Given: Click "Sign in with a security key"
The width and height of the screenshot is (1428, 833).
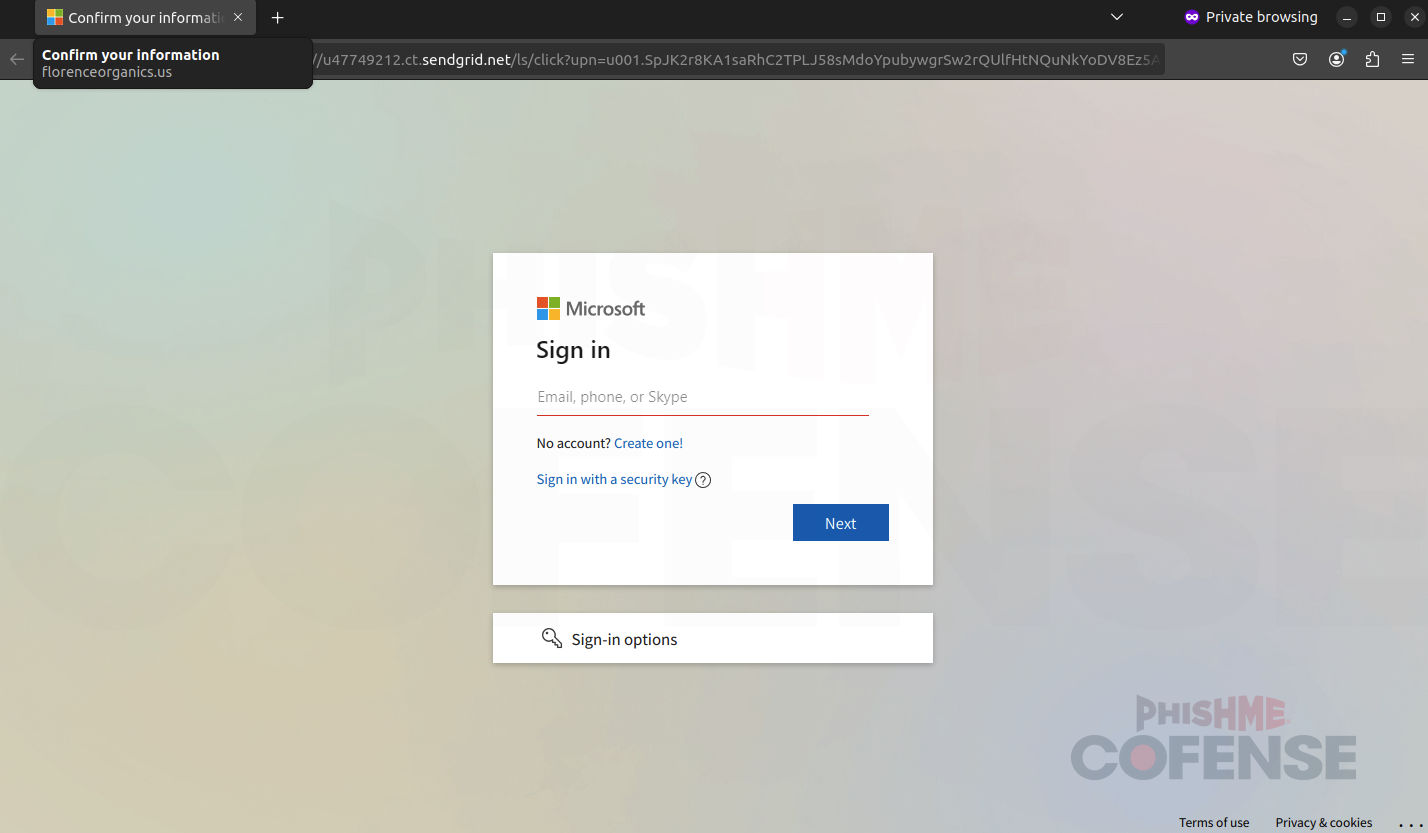Looking at the screenshot, I should click(614, 480).
